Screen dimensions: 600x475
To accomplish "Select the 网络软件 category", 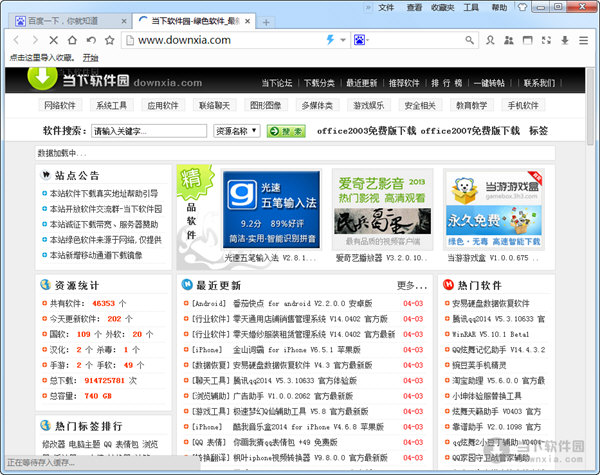I will click(60, 105).
